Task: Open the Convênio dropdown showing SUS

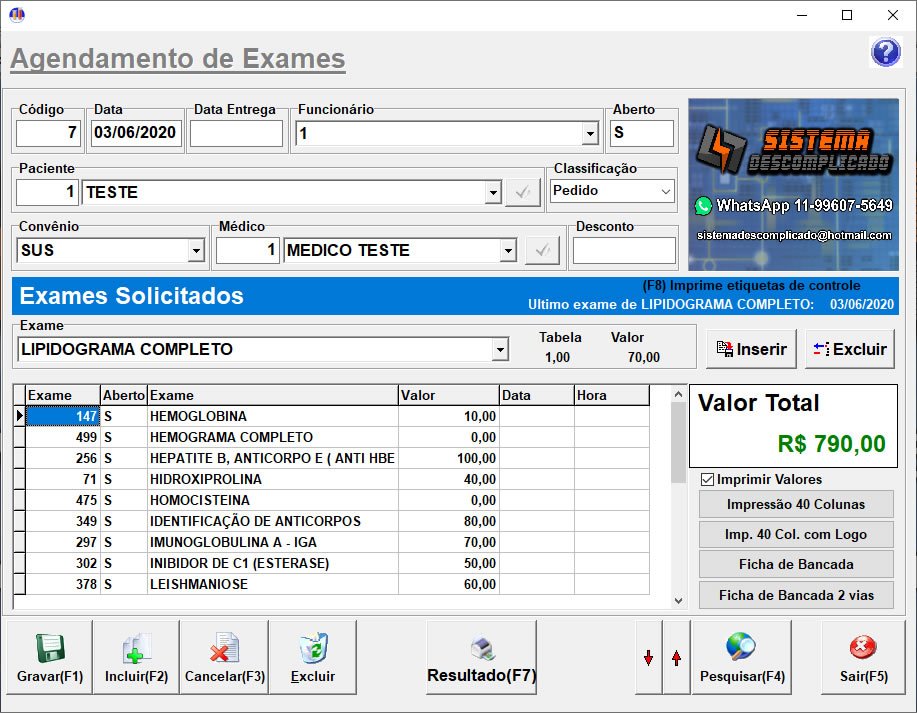Action: tap(196, 250)
